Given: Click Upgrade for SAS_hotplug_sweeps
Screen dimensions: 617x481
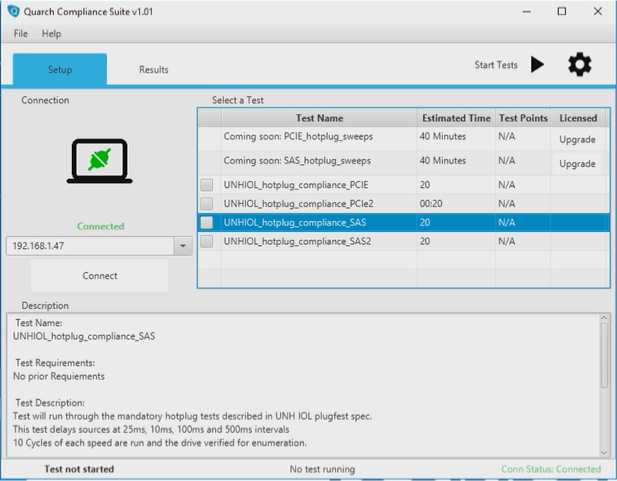Looking at the screenshot, I should point(577,163).
